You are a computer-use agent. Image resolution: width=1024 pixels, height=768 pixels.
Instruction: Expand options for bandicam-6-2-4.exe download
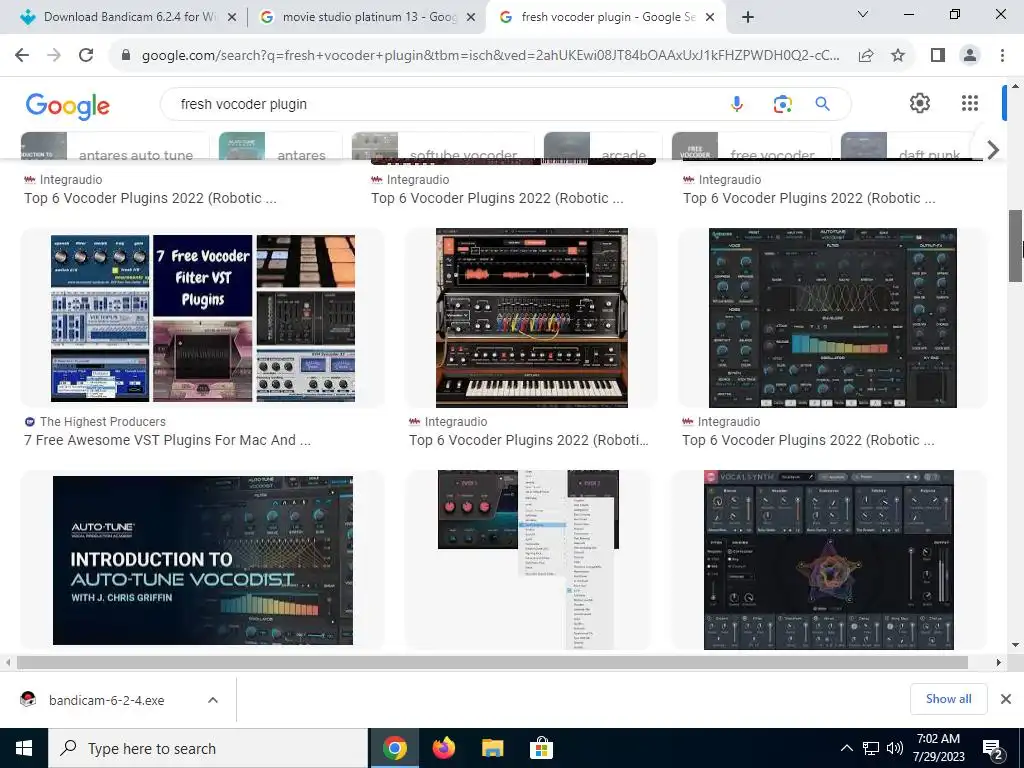tap(213, 700)
